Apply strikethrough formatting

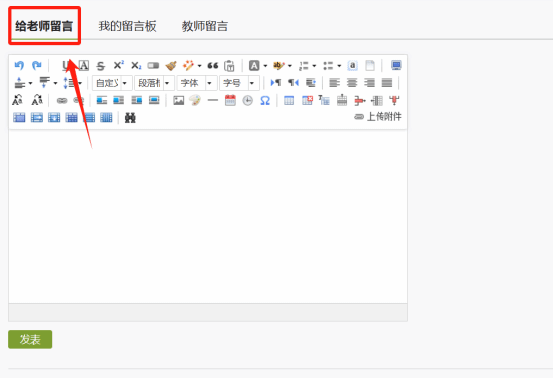(x=101, y=66)
